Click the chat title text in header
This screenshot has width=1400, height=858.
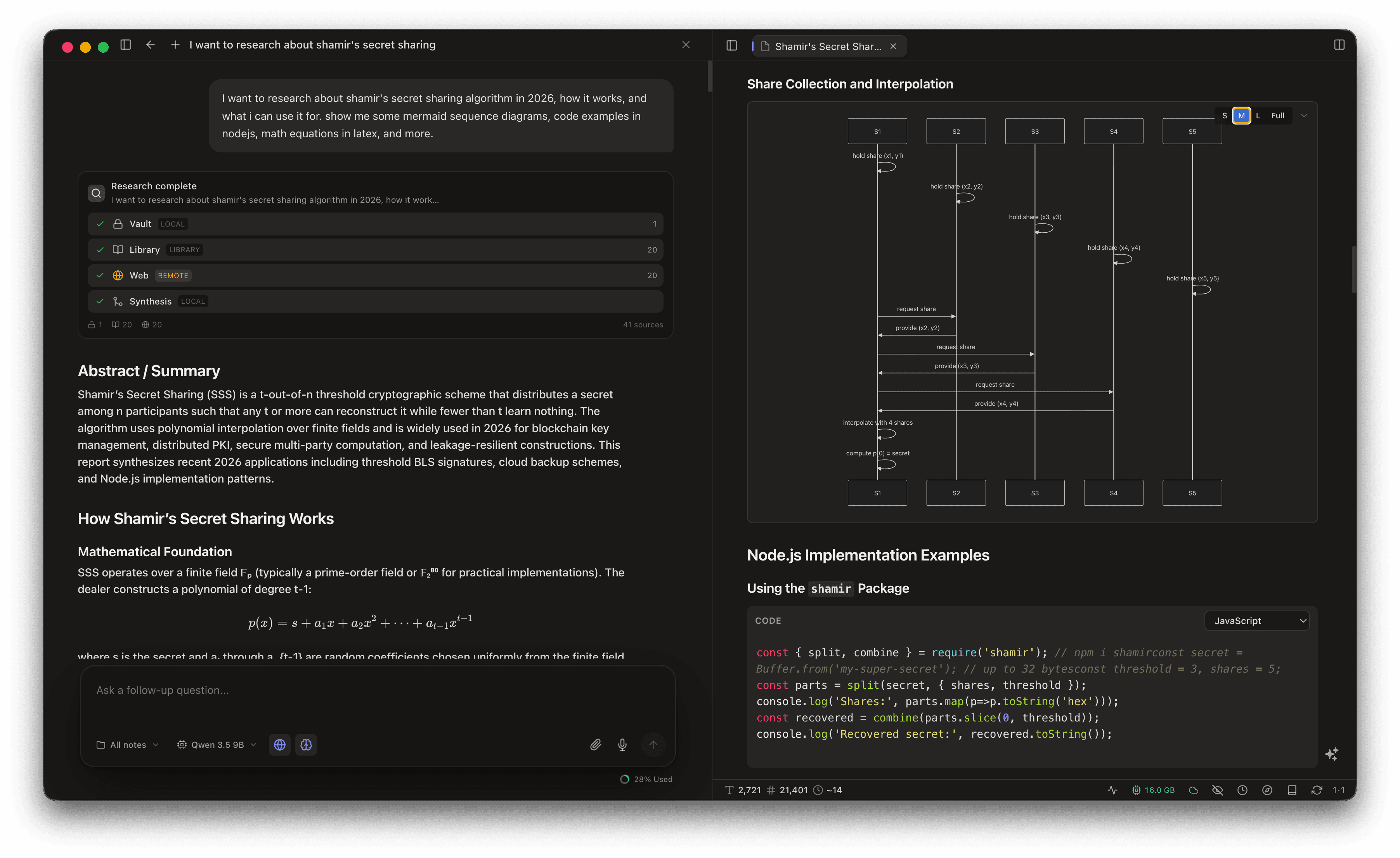[312, 45]
